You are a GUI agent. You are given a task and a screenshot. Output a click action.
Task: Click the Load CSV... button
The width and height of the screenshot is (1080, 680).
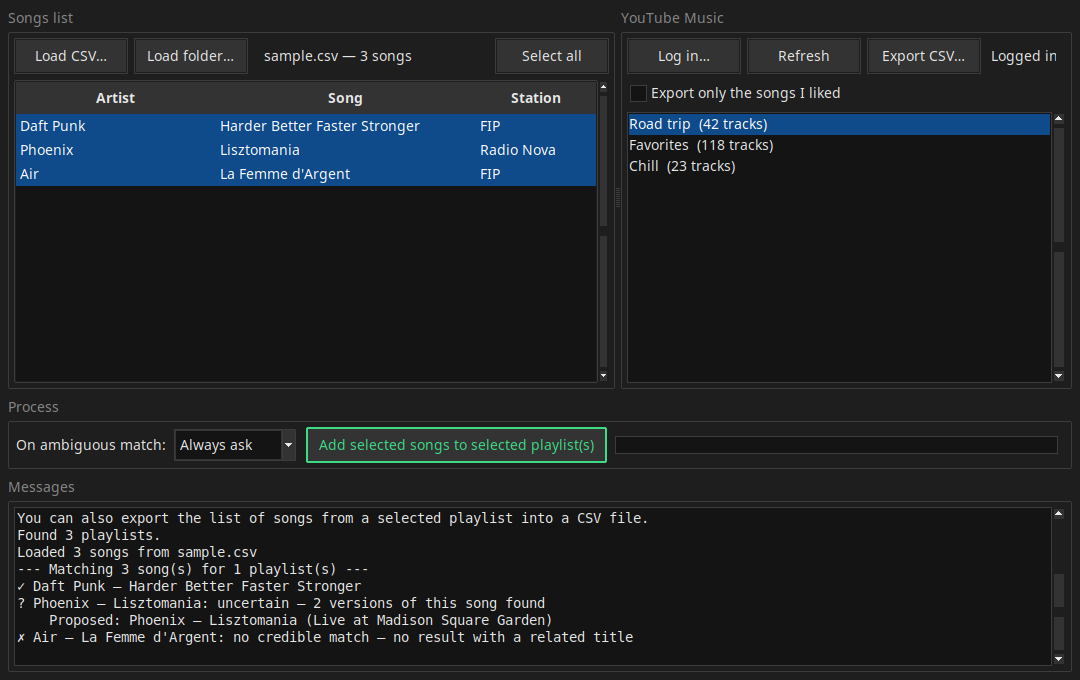pos(71,56)
